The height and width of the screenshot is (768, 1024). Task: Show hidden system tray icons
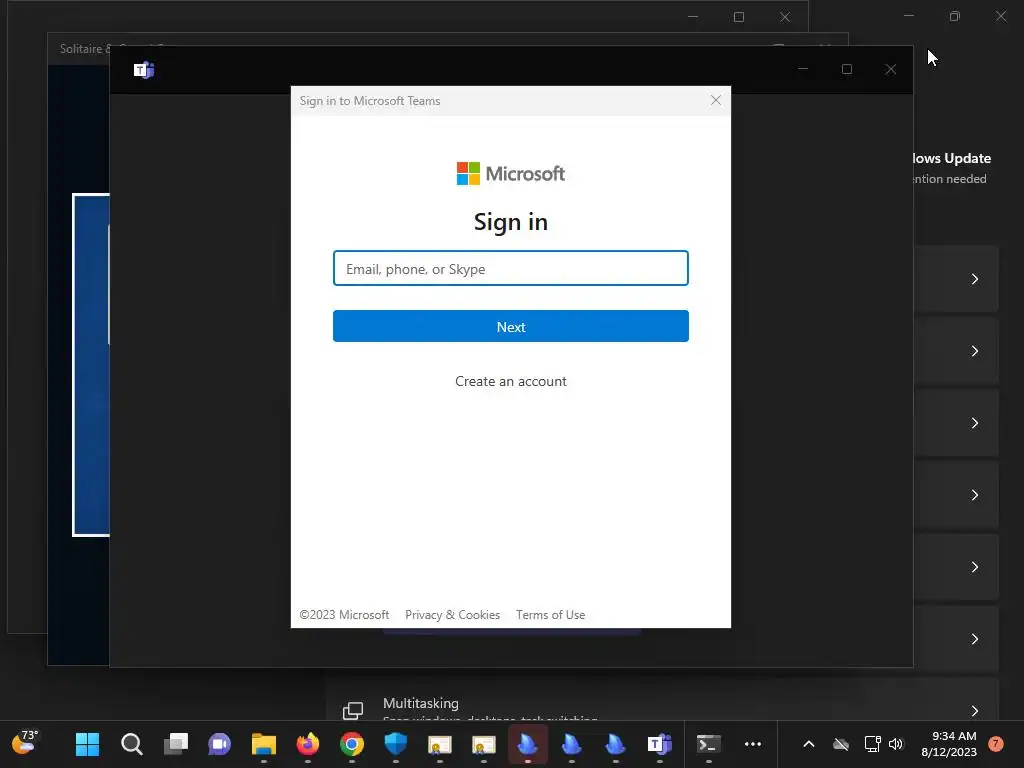[x=808, y=744]
